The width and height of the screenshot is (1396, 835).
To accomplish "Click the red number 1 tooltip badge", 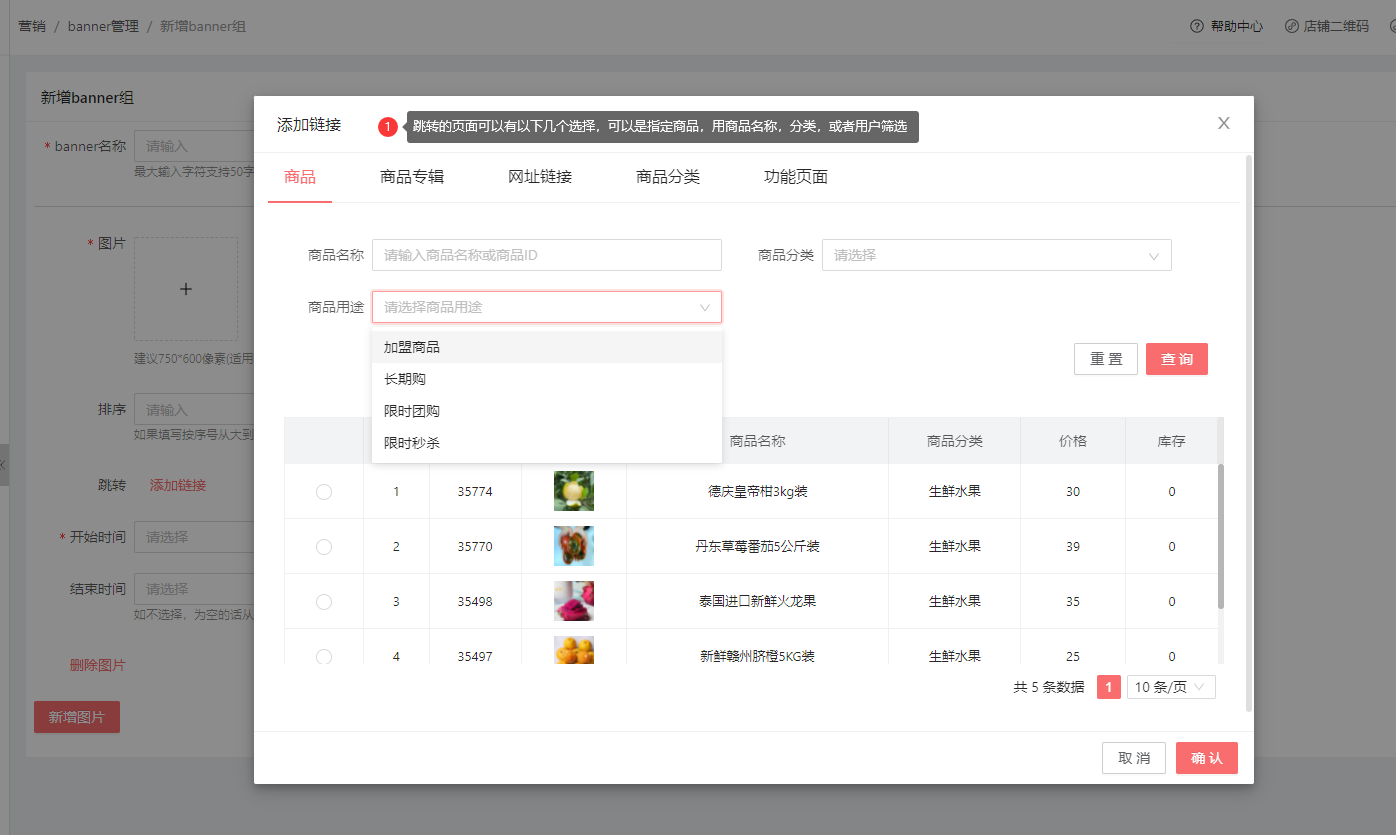I will (x=388, y=127).
